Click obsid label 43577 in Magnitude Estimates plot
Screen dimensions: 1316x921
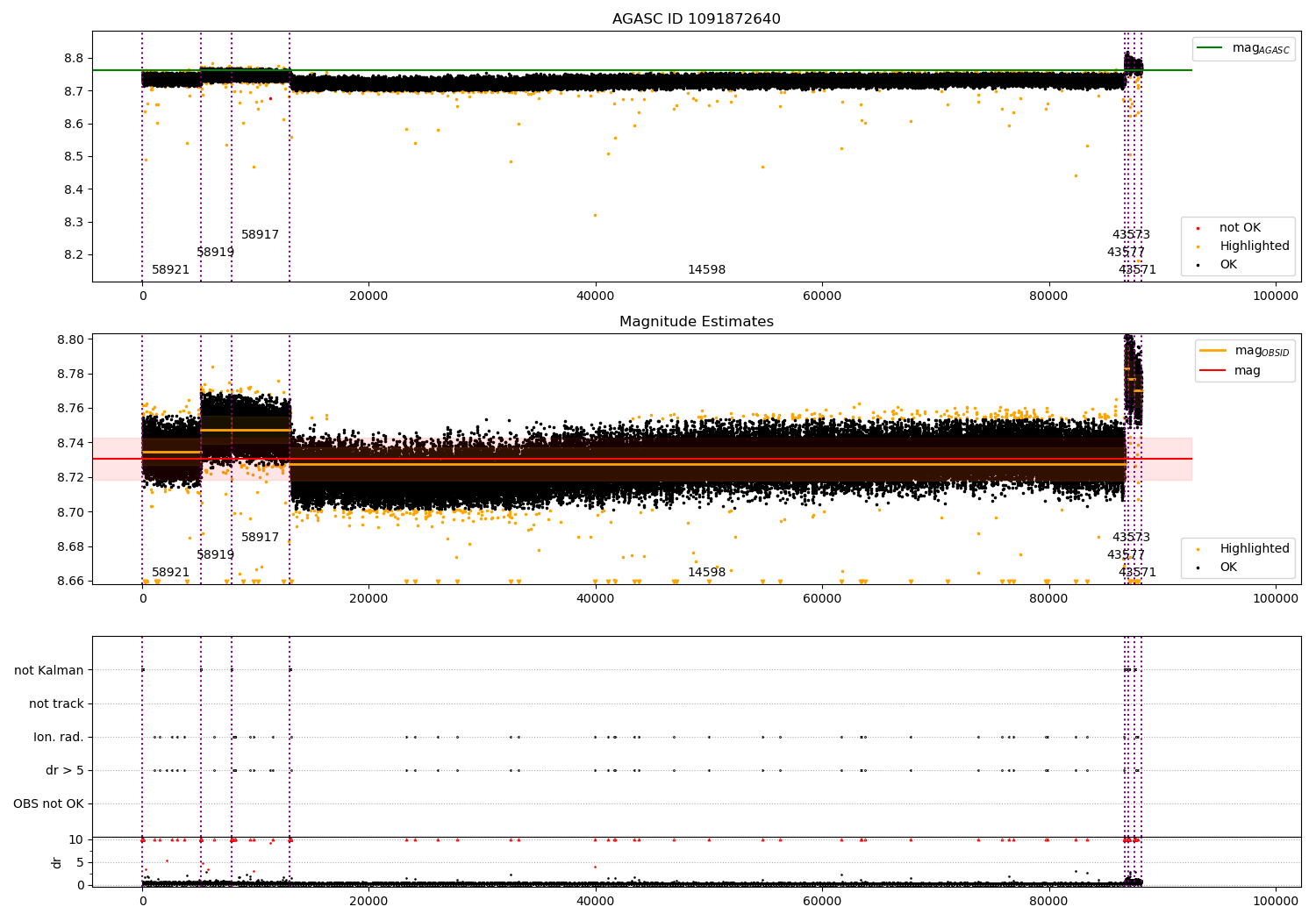[1126, 555]
